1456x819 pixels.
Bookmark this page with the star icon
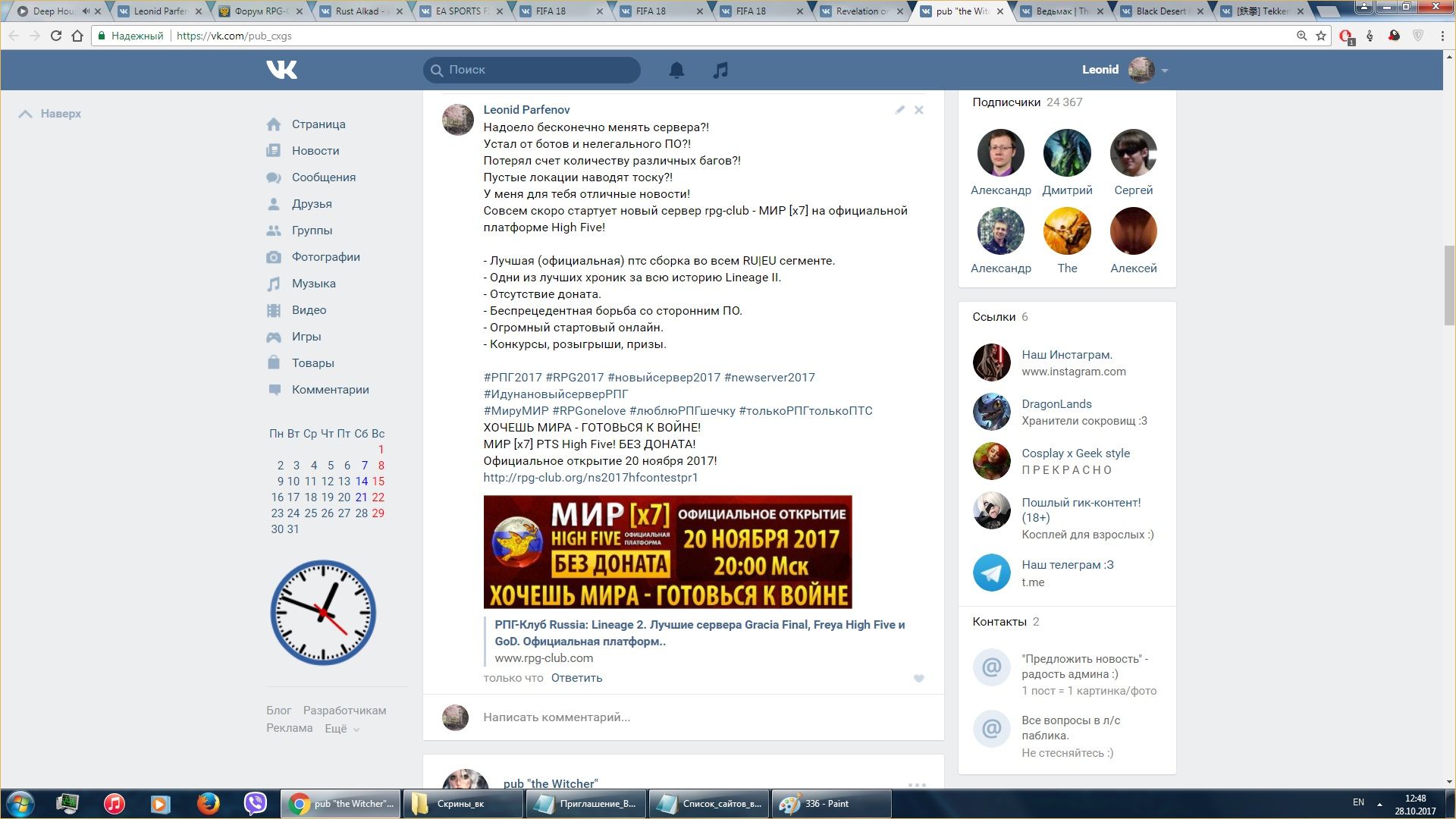click(x=1320, y=36)
